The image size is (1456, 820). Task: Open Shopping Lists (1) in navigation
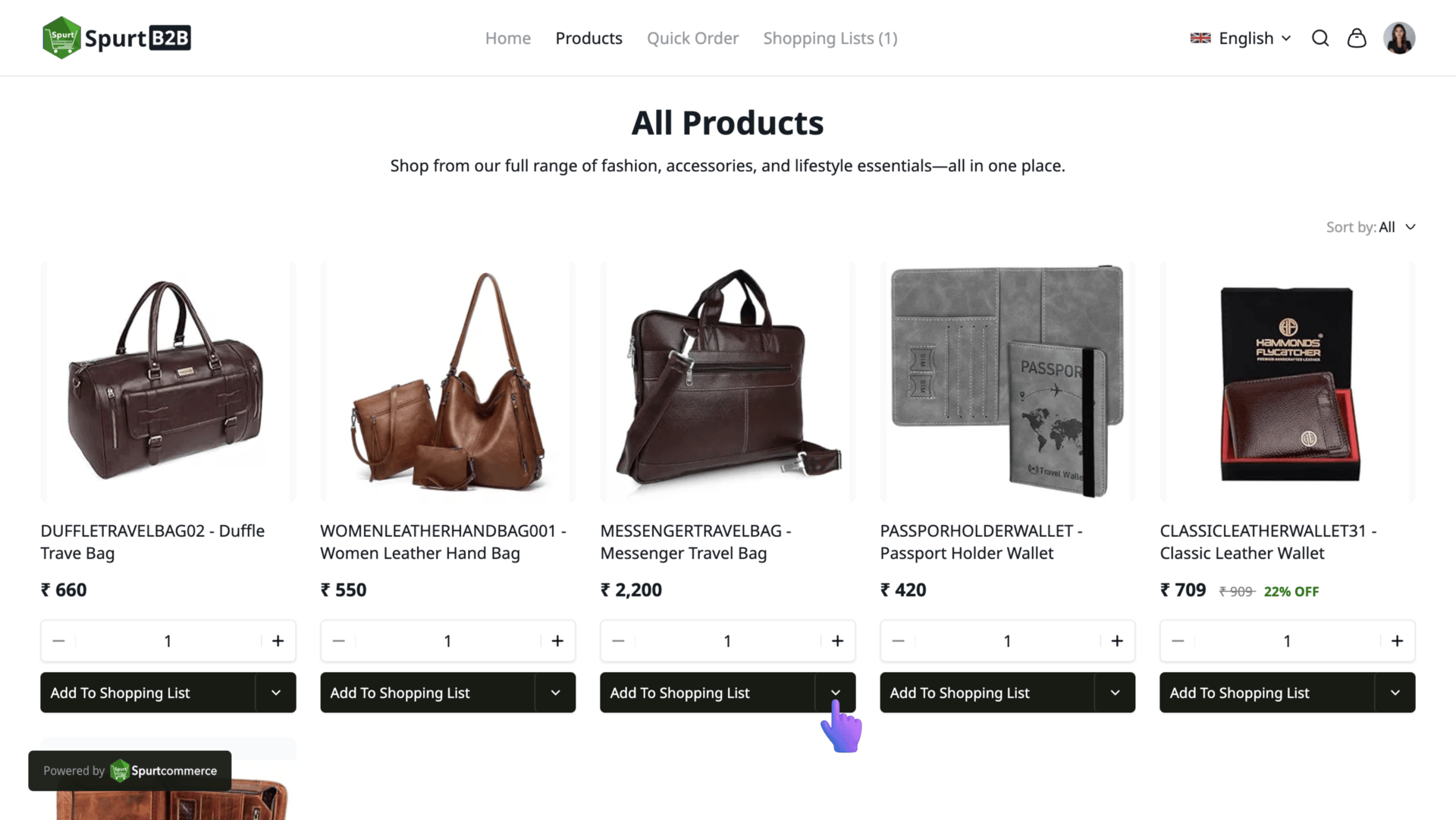830,39
